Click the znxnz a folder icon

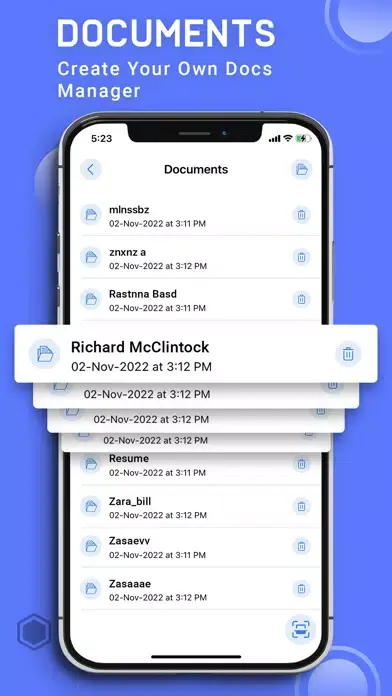click(x=91, y=257)
